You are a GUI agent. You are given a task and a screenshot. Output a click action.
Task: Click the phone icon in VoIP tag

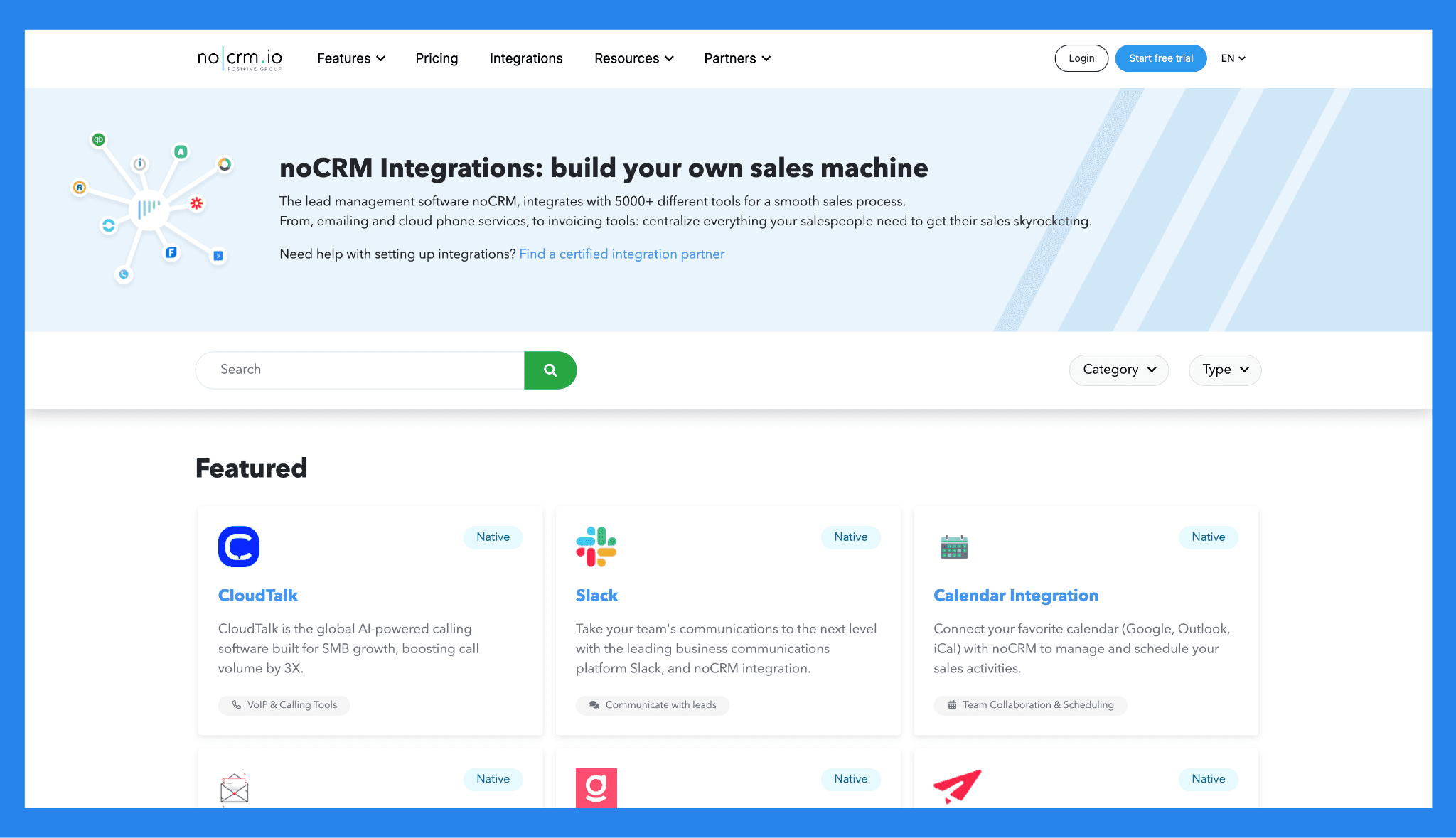[x=237, y=704]
